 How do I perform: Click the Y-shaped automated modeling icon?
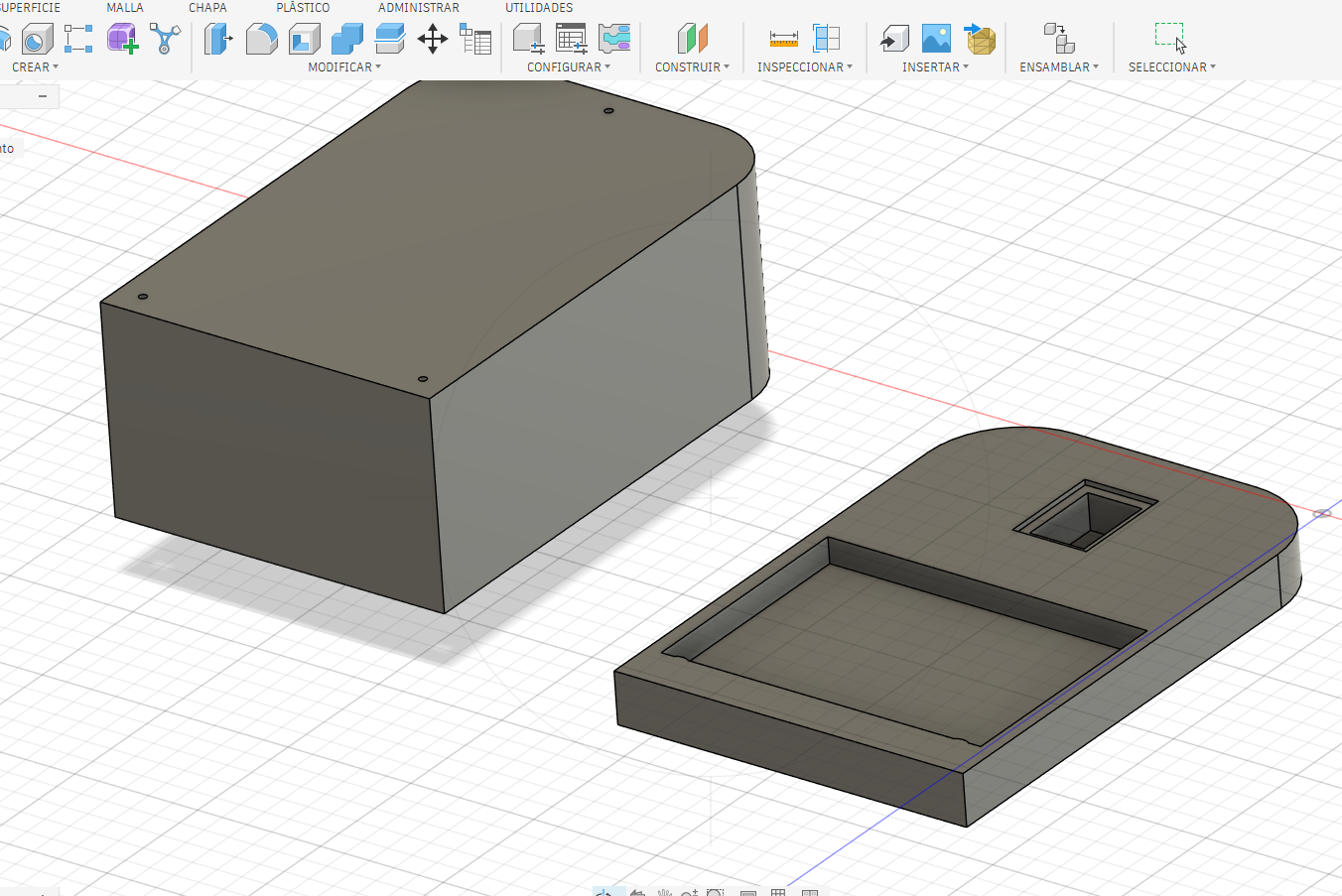[165, 40]
